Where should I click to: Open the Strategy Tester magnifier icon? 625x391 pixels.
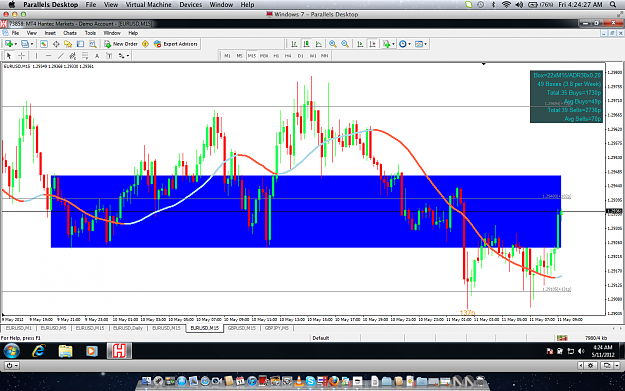click(x=93, y=44)
